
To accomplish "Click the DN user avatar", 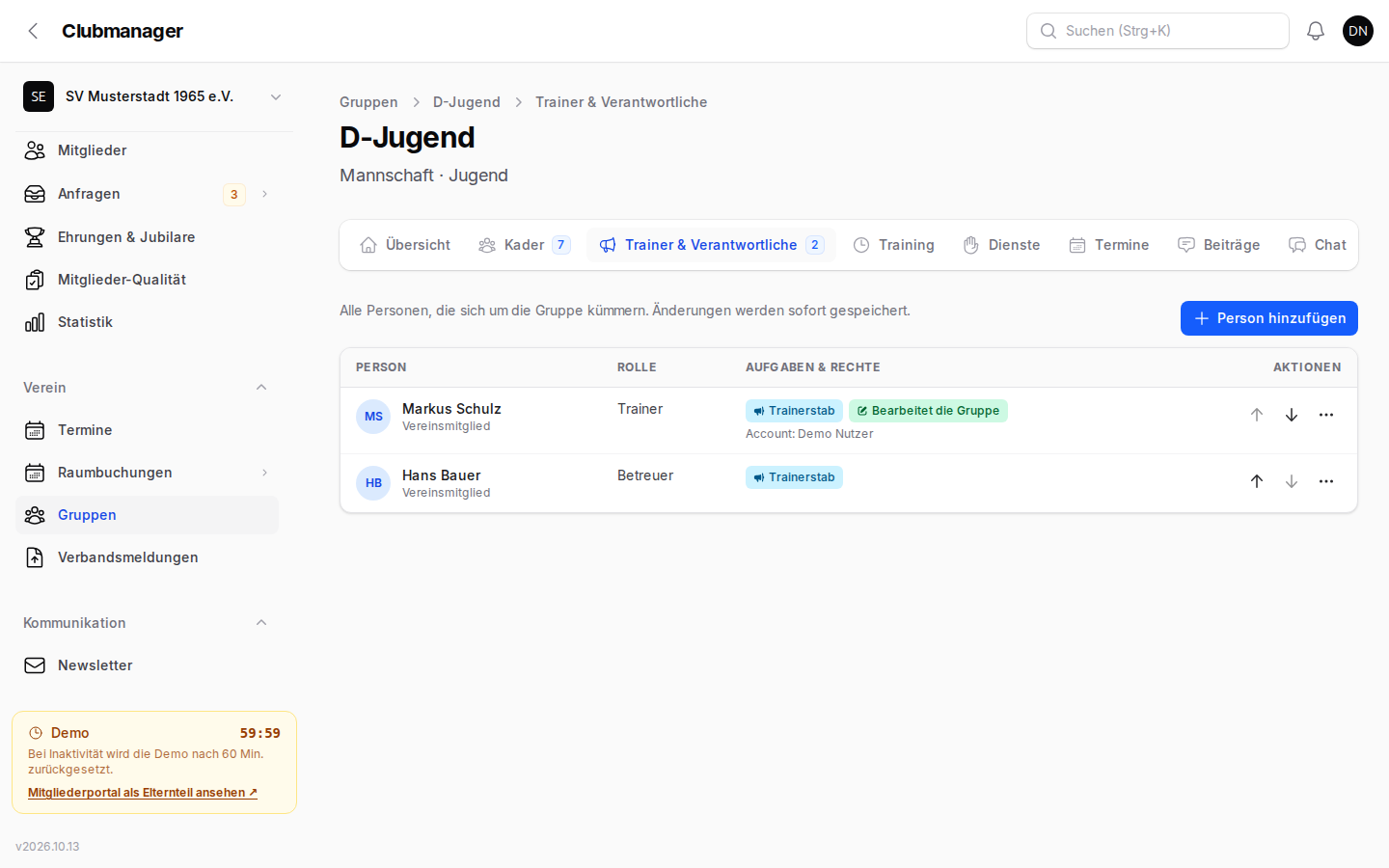I will coord(1358,31).
